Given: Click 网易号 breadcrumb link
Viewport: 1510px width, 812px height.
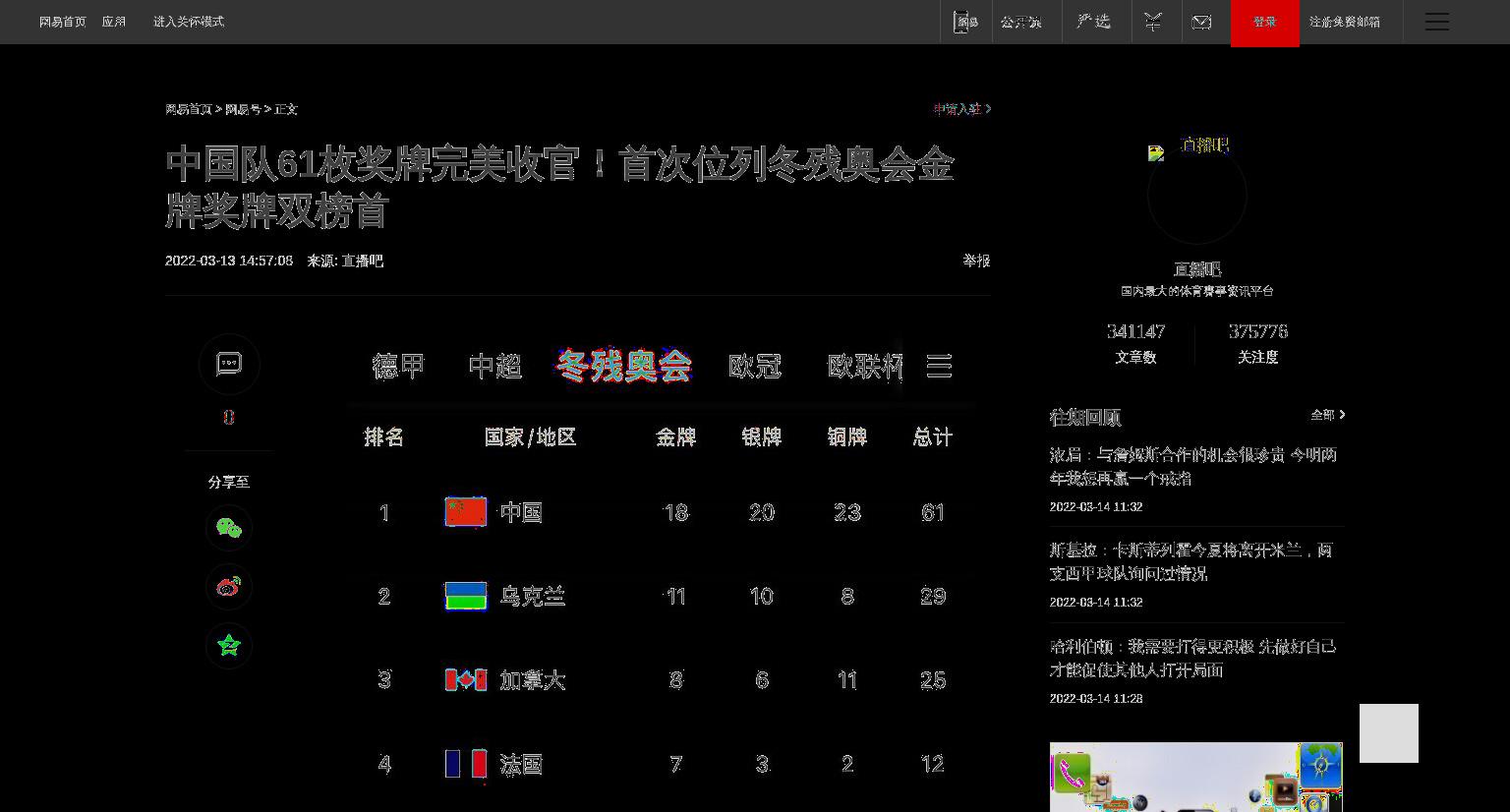Looking at the screenshot, I should click(243, 109).
